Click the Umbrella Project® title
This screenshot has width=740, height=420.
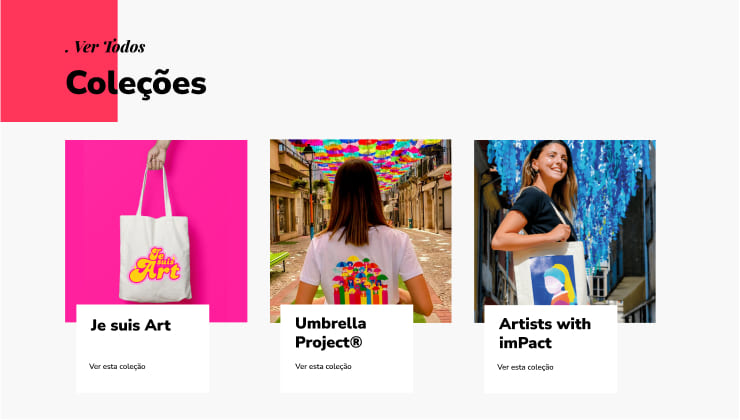point(331,333)
